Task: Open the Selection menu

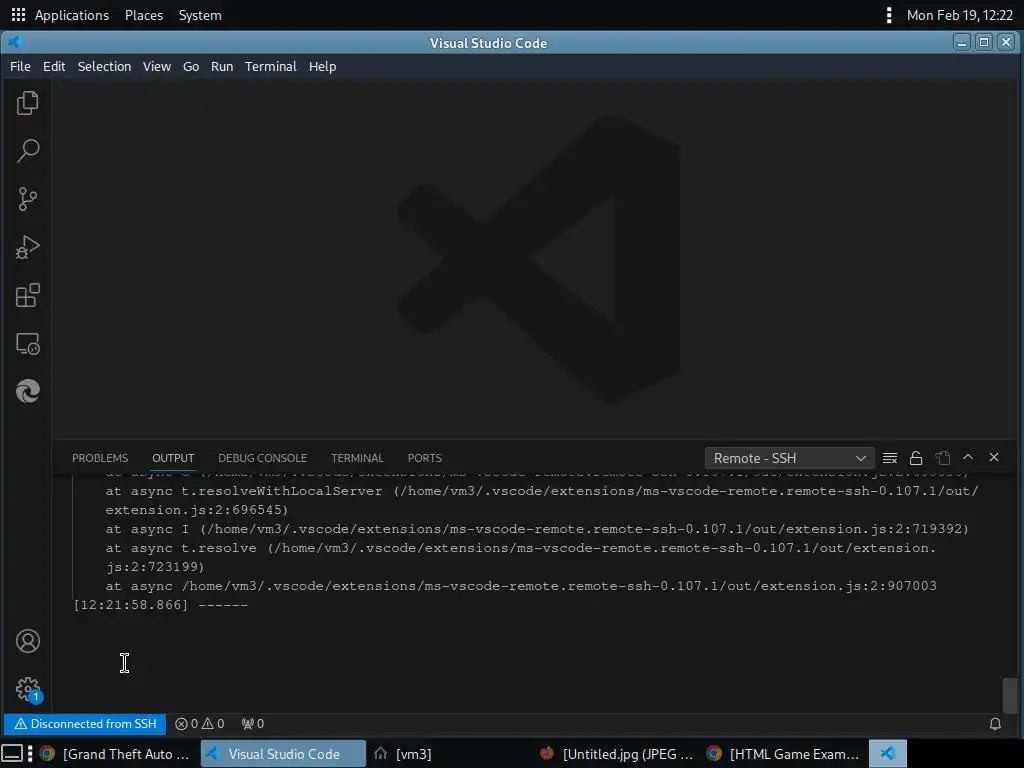Action: pyautogui.click(x=104, y=67)
